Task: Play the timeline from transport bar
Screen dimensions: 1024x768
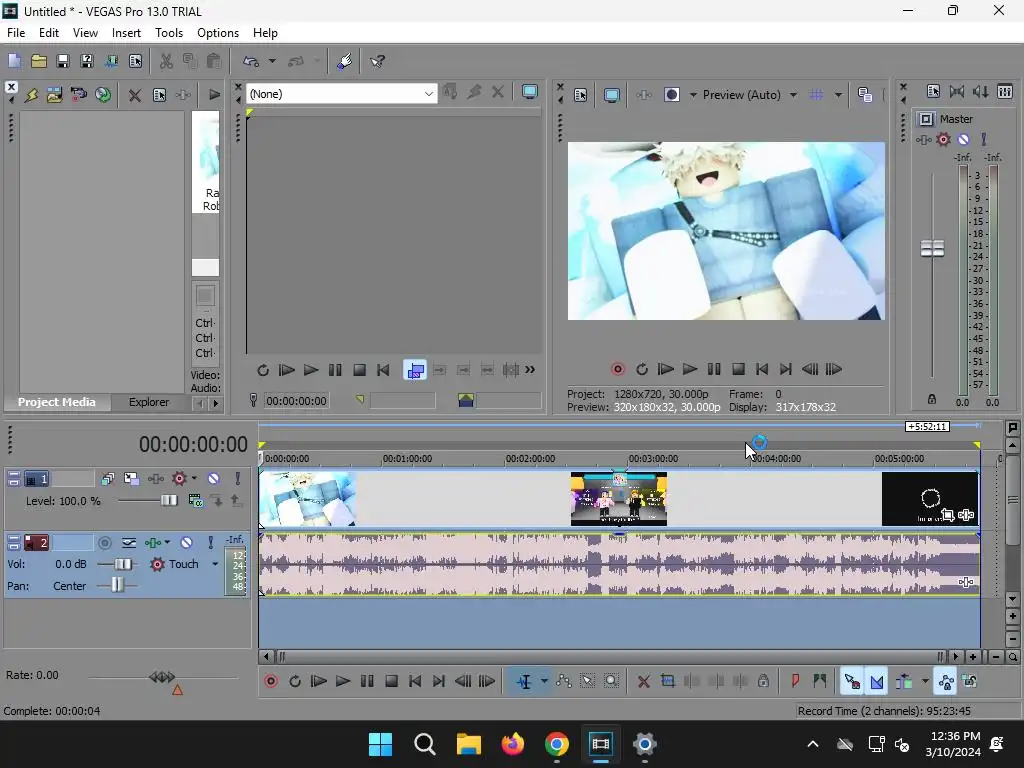Action: pos(343,682)
